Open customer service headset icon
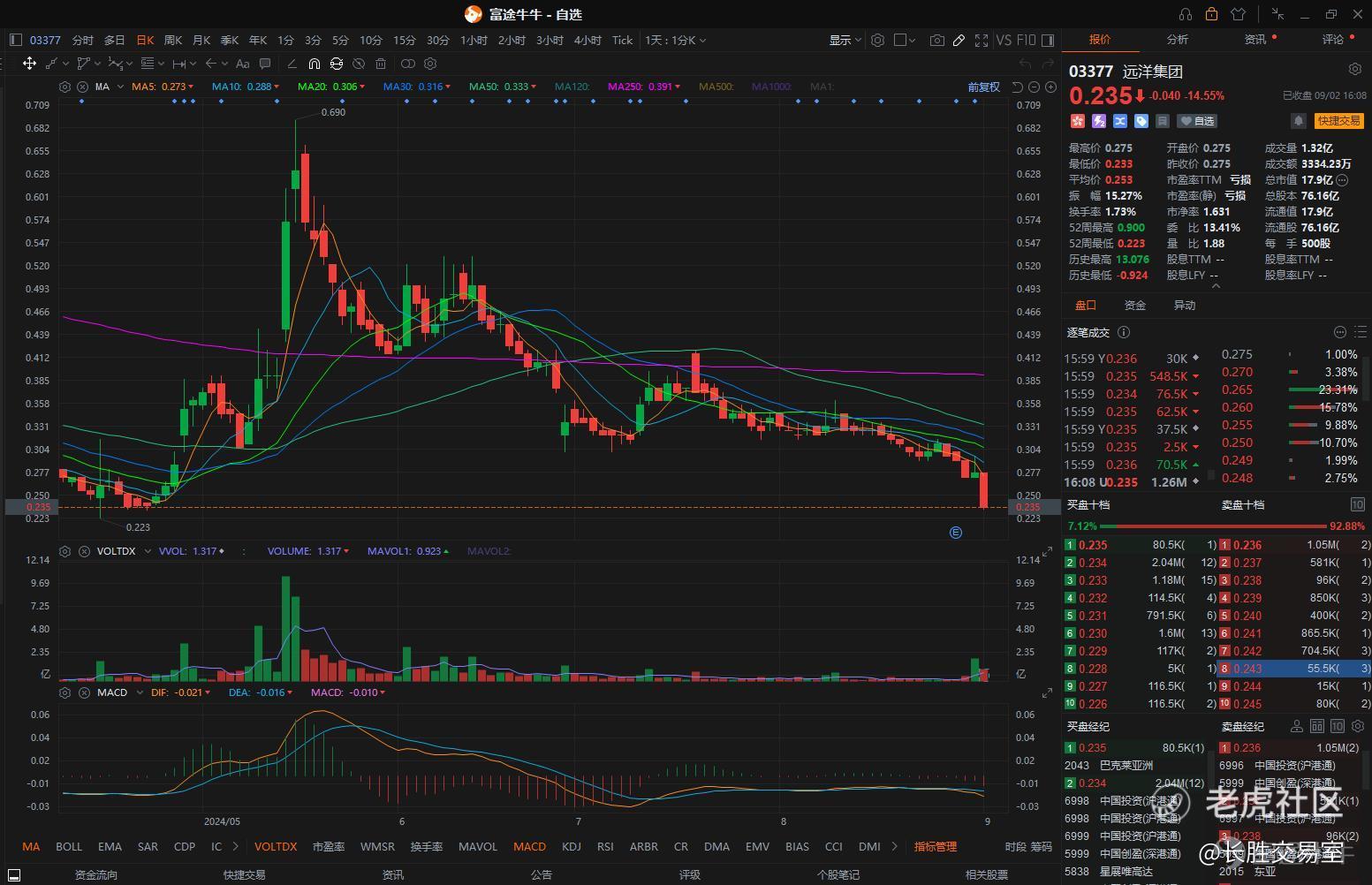 (1186, 14)
